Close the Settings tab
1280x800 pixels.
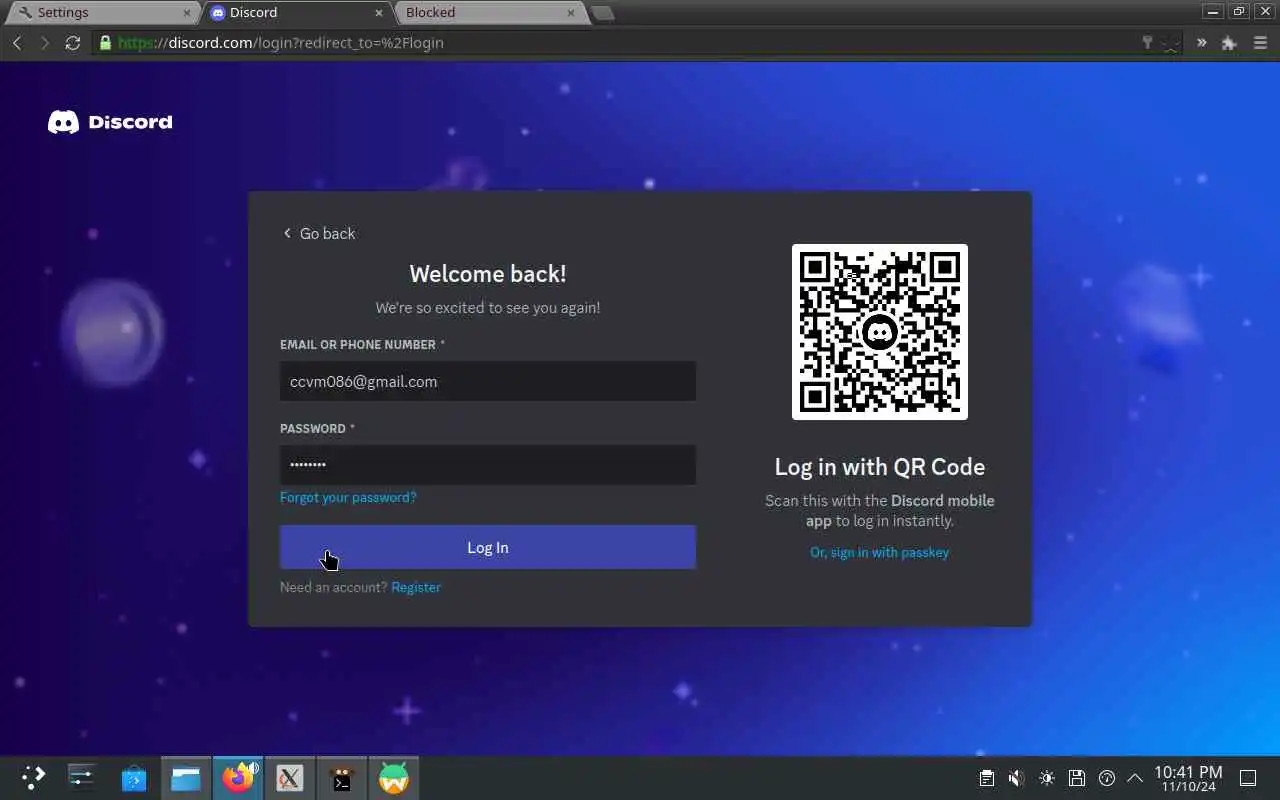[x=187, y=13]
